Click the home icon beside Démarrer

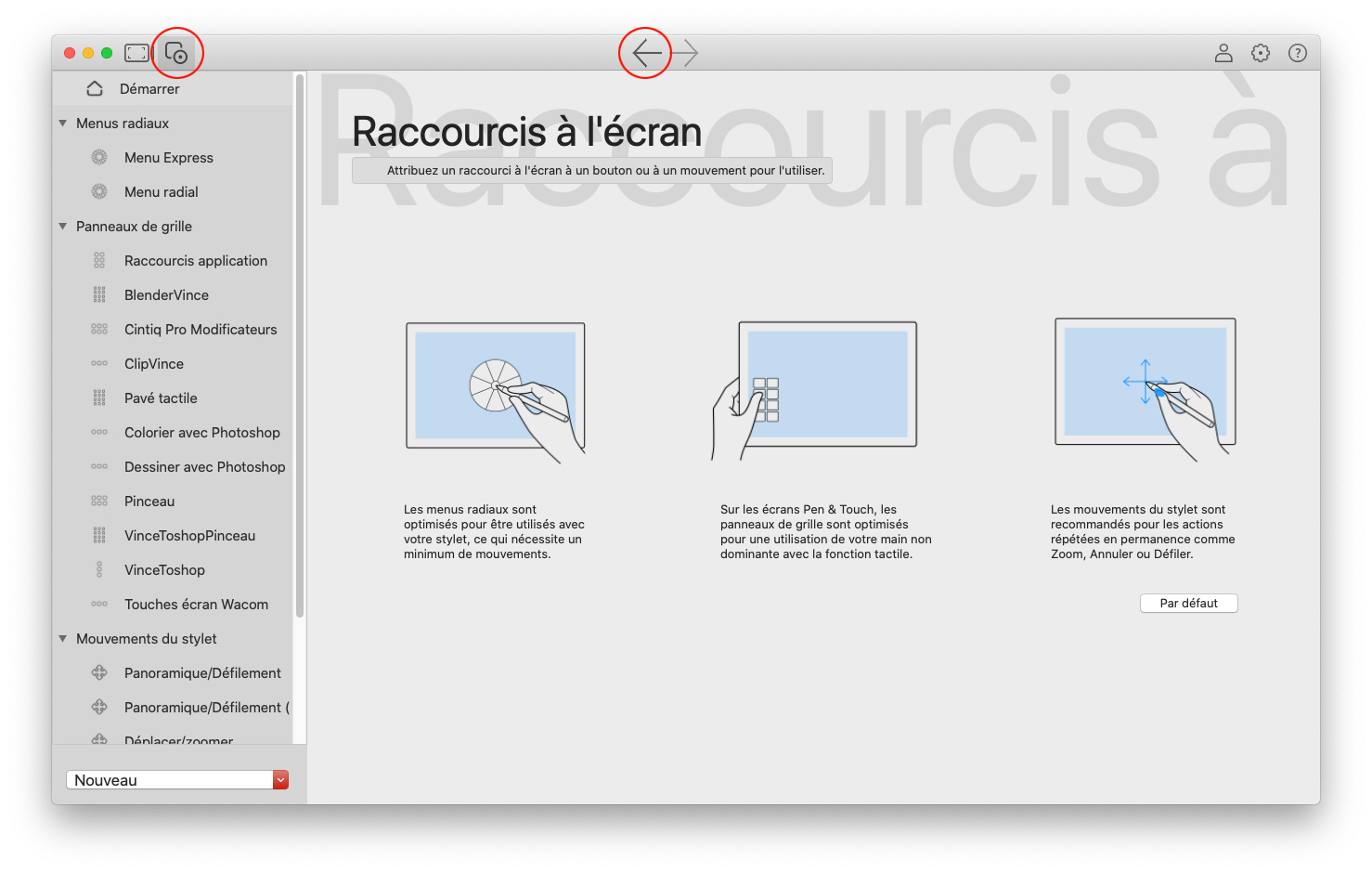[x=95, y=89]
